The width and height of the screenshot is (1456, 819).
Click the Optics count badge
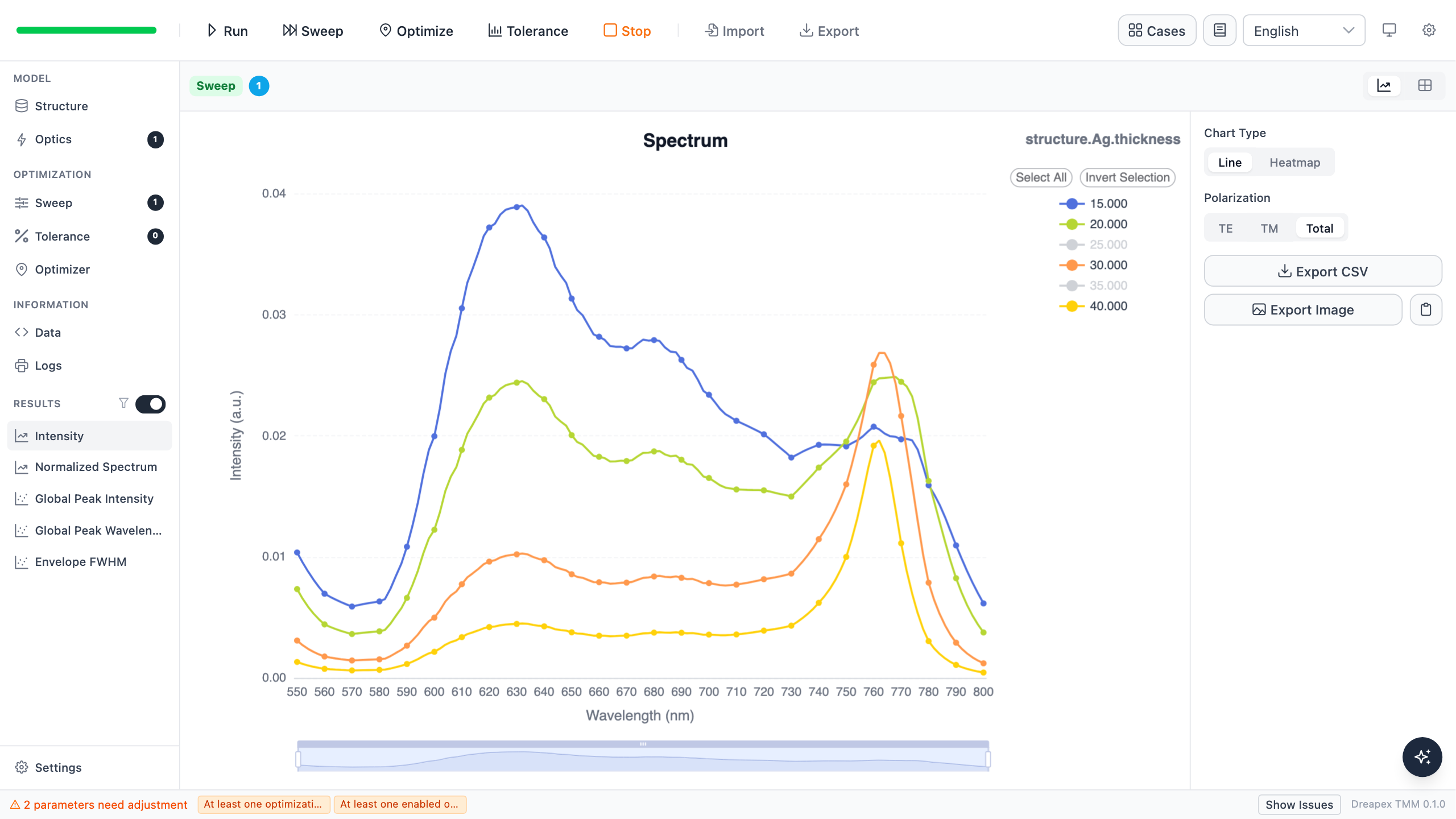[155, 139]
